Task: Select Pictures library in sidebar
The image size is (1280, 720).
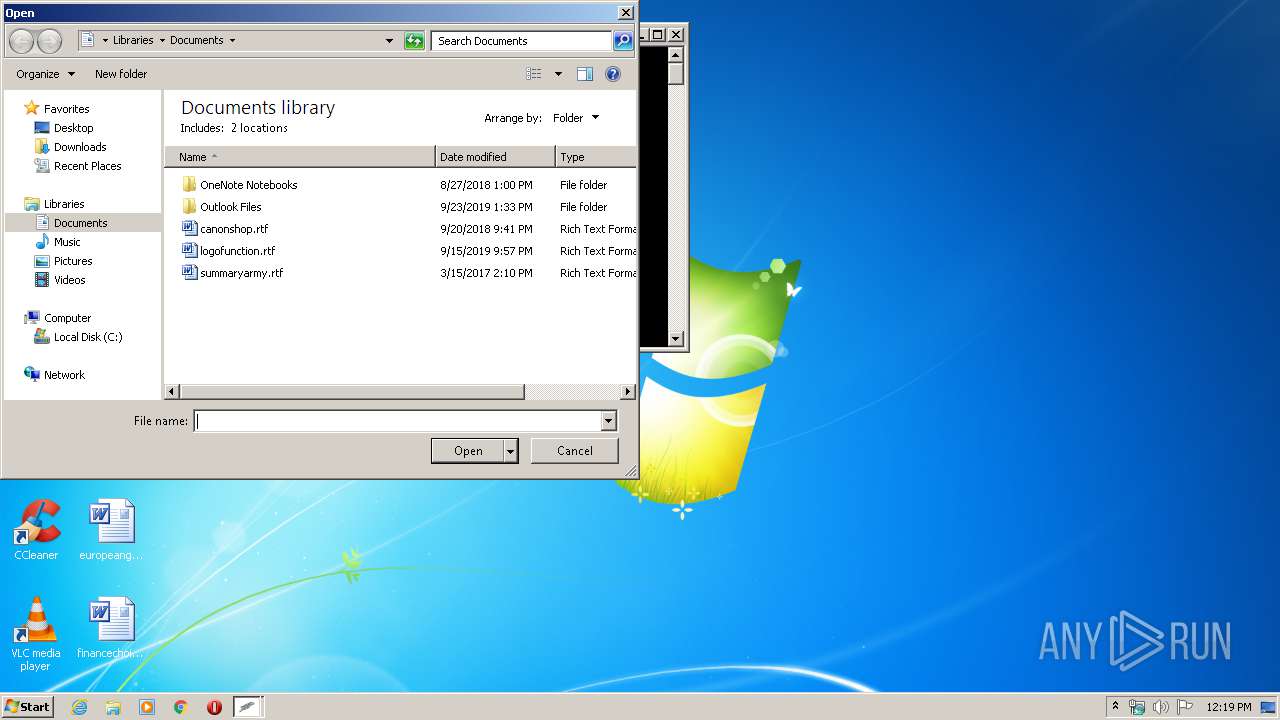Action: pos(73,261)
